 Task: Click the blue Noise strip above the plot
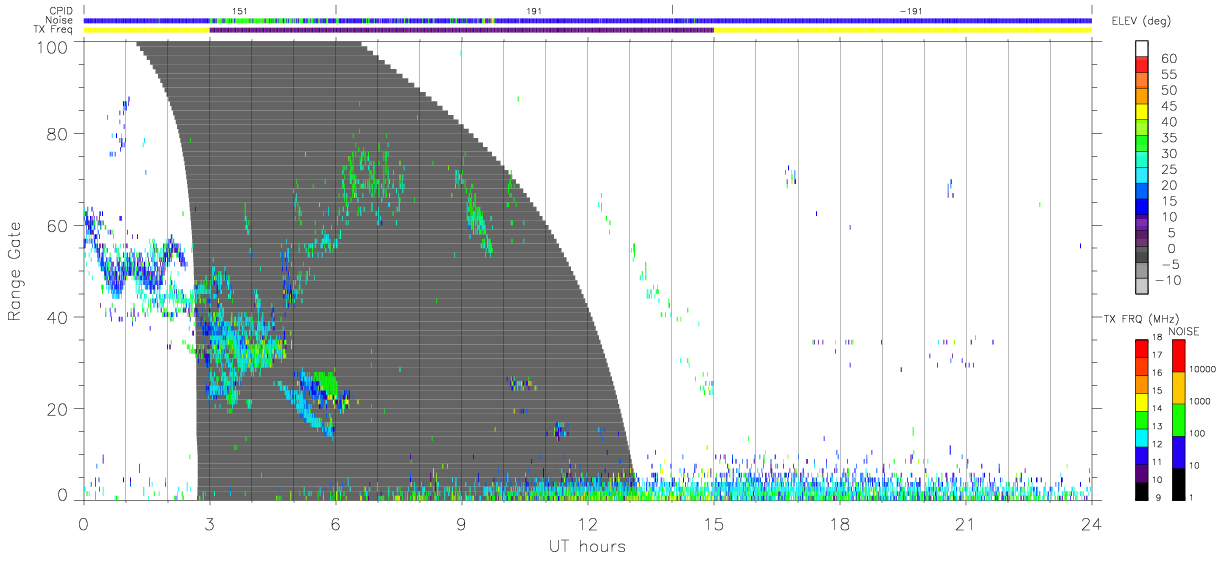point(587,20)
